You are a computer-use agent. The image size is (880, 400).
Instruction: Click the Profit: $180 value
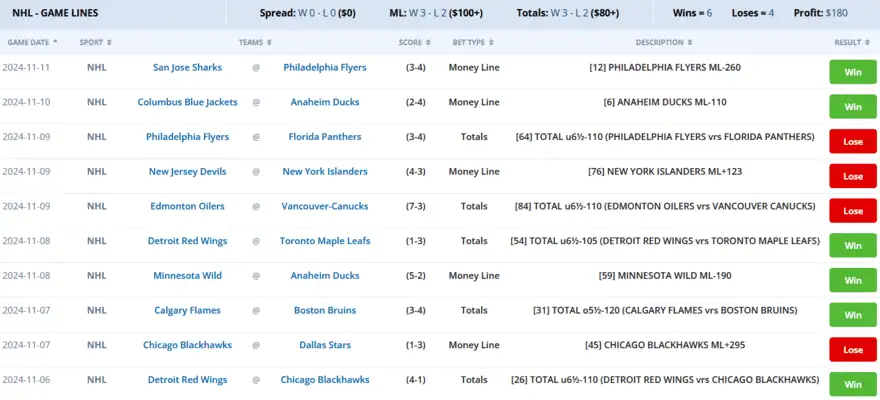[821, 13]
